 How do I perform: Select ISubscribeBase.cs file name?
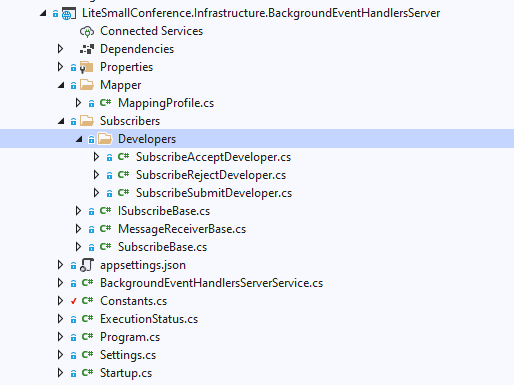tap(164, 211)
